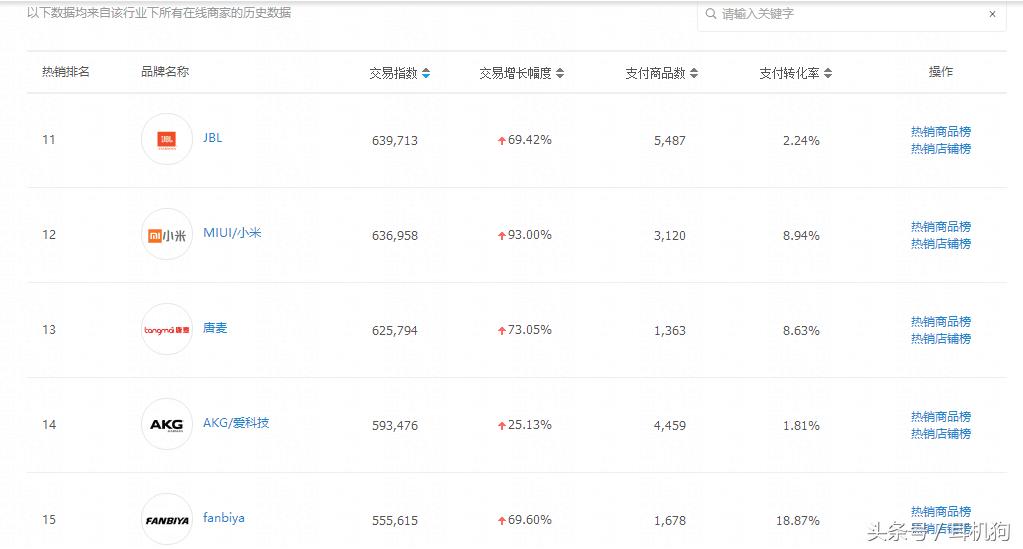Click the 1.81% conversion rate

(x=801, y=426)
